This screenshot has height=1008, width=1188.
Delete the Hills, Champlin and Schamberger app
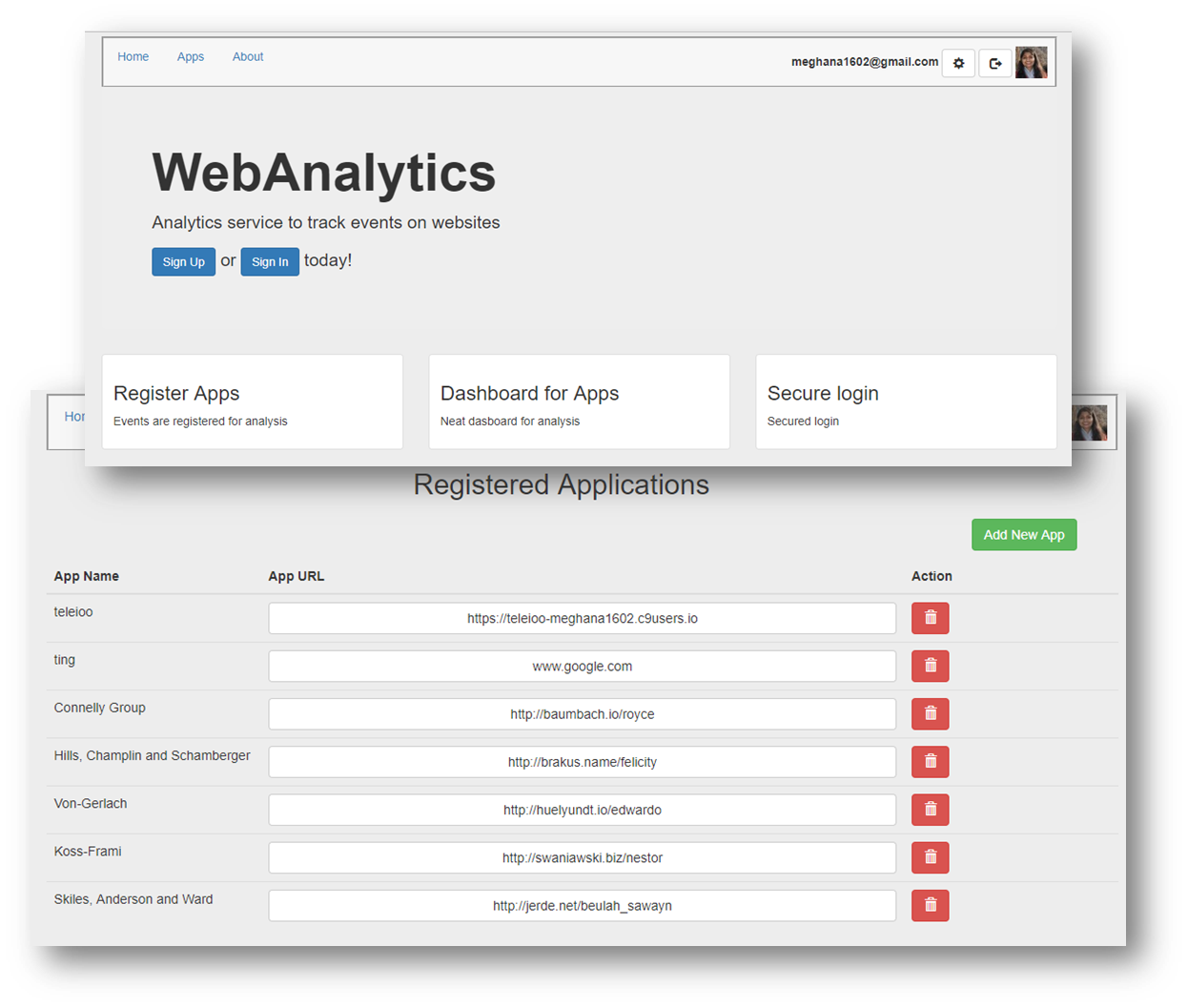[930, 761]
